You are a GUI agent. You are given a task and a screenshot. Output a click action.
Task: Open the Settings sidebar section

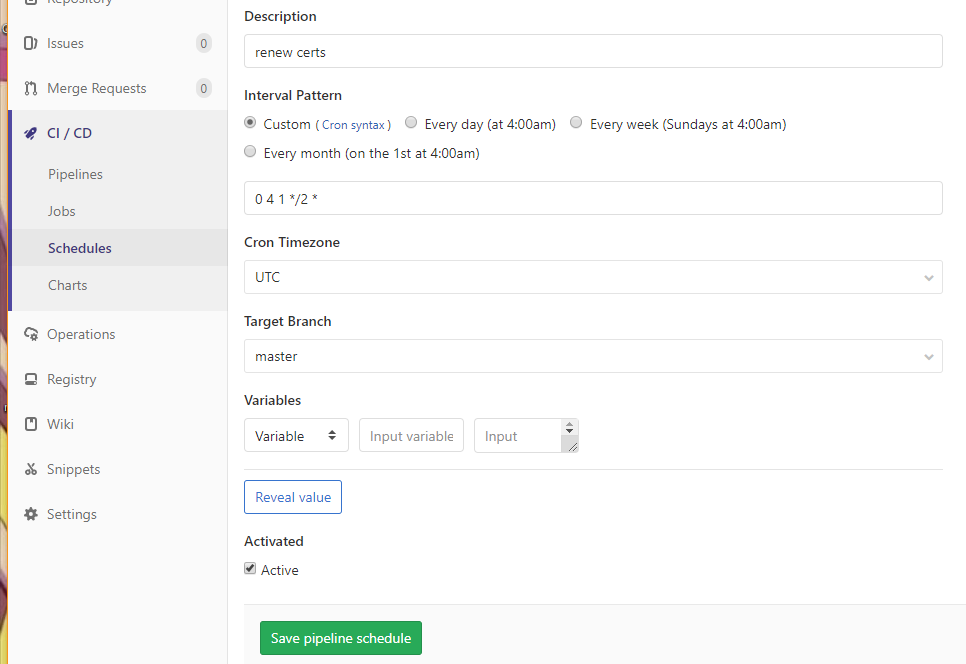coord(71,514)
